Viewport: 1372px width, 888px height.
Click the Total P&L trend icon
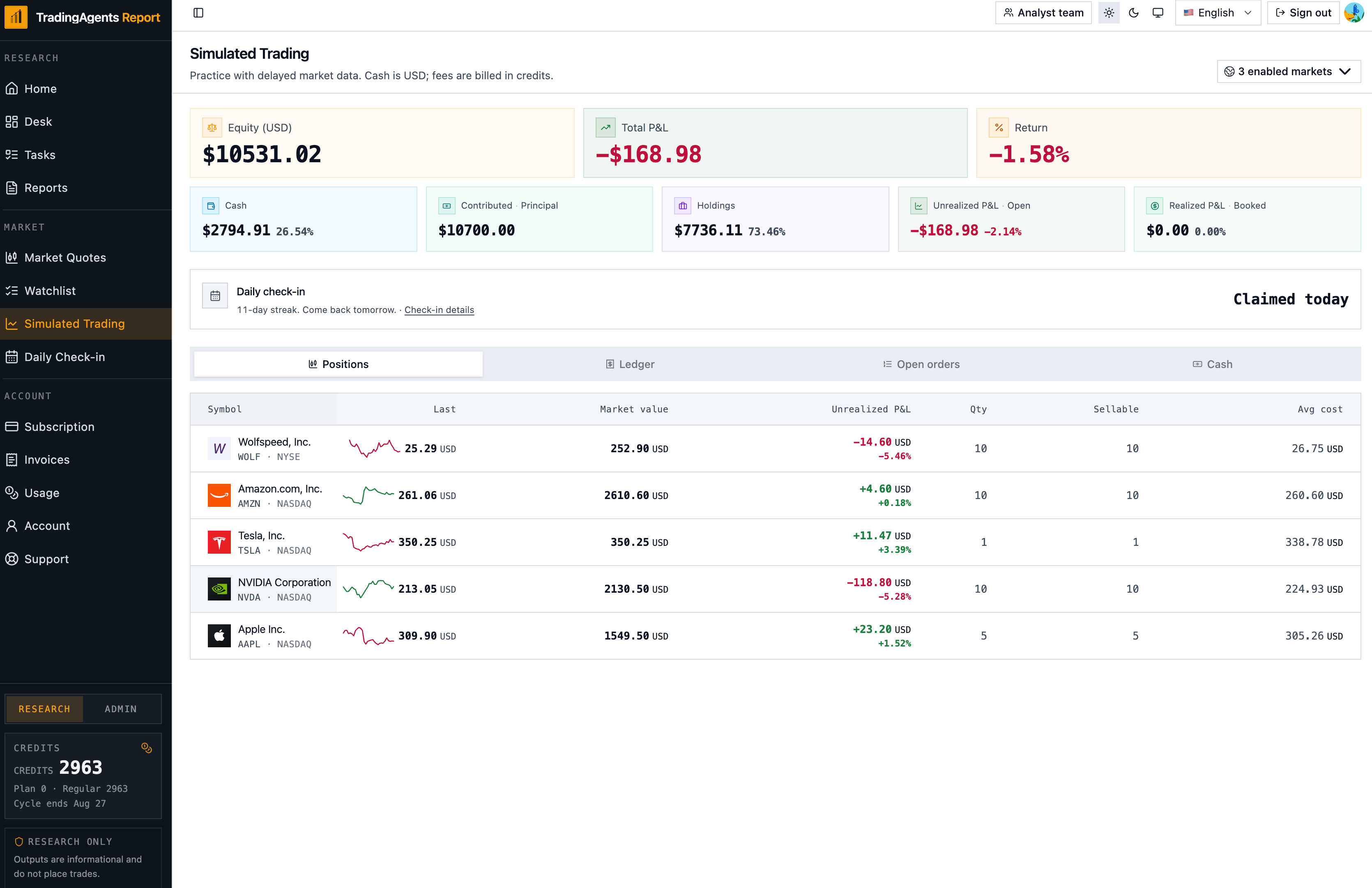click(x=605, y=127)
